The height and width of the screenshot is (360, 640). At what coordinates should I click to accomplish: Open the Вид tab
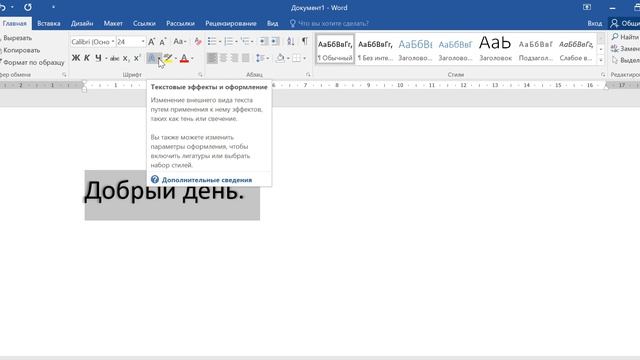273,23
